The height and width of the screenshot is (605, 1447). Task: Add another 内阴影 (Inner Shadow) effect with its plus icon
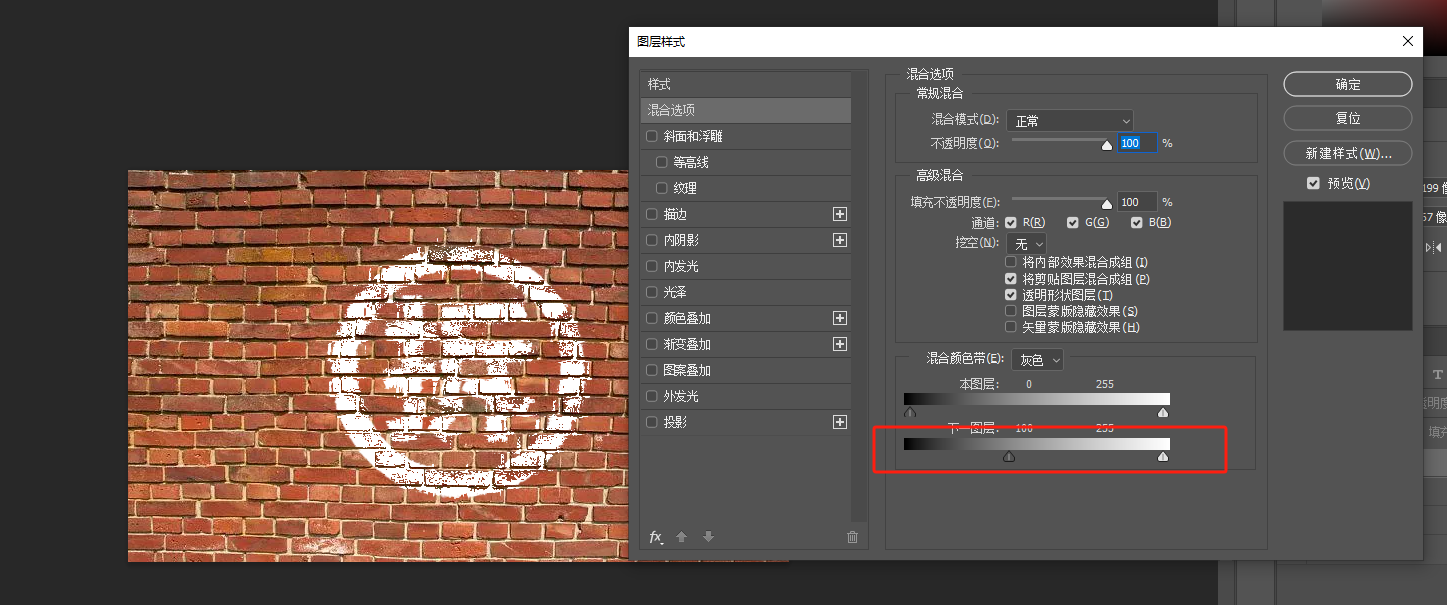(x=840, y=240)
